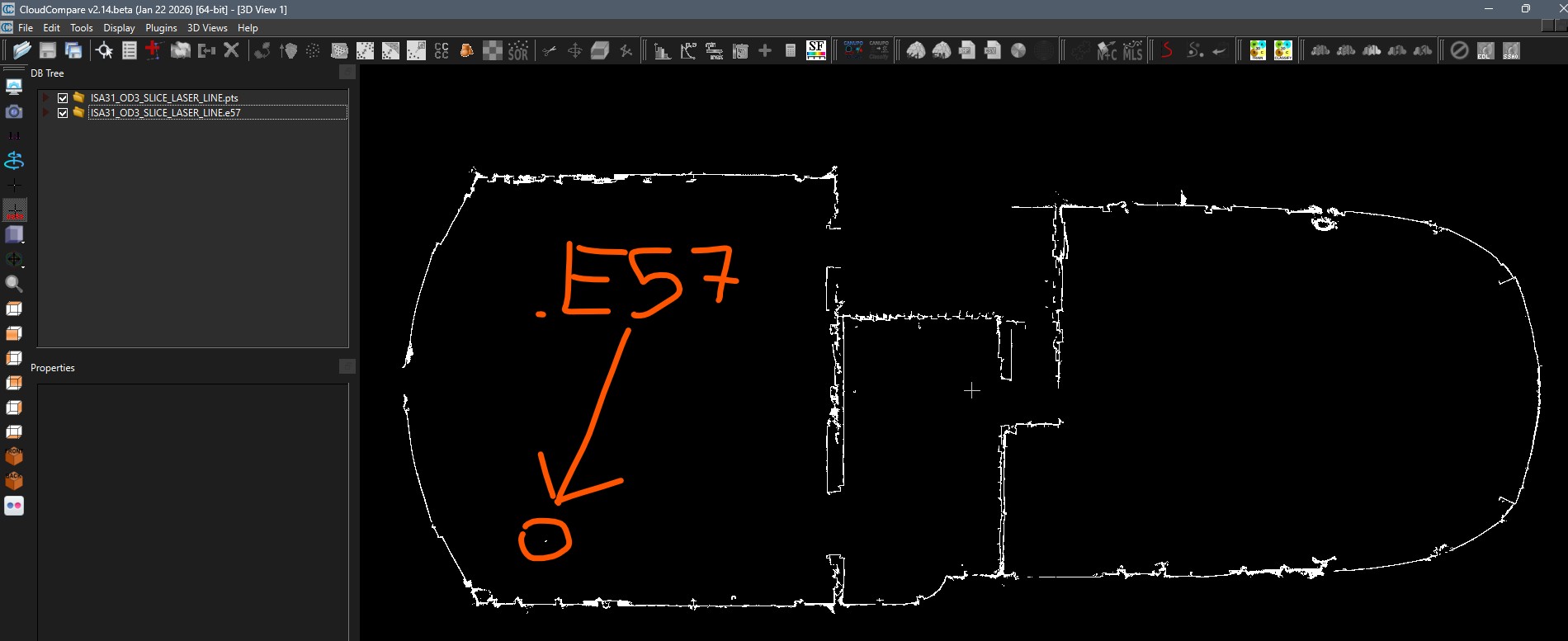Click the Open file folder icon
The image size is (1568, 641).
[x=22, y=50]
